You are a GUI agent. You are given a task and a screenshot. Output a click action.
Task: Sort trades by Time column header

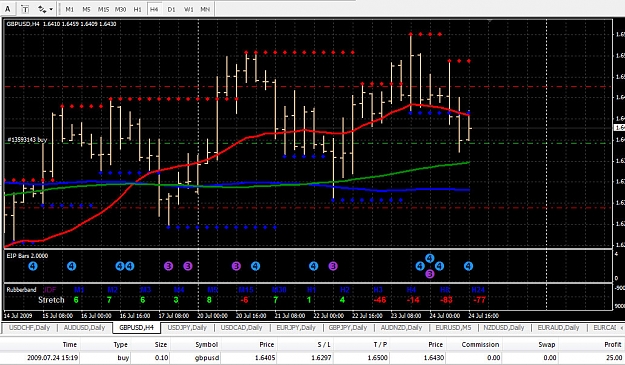coord(69,345)
